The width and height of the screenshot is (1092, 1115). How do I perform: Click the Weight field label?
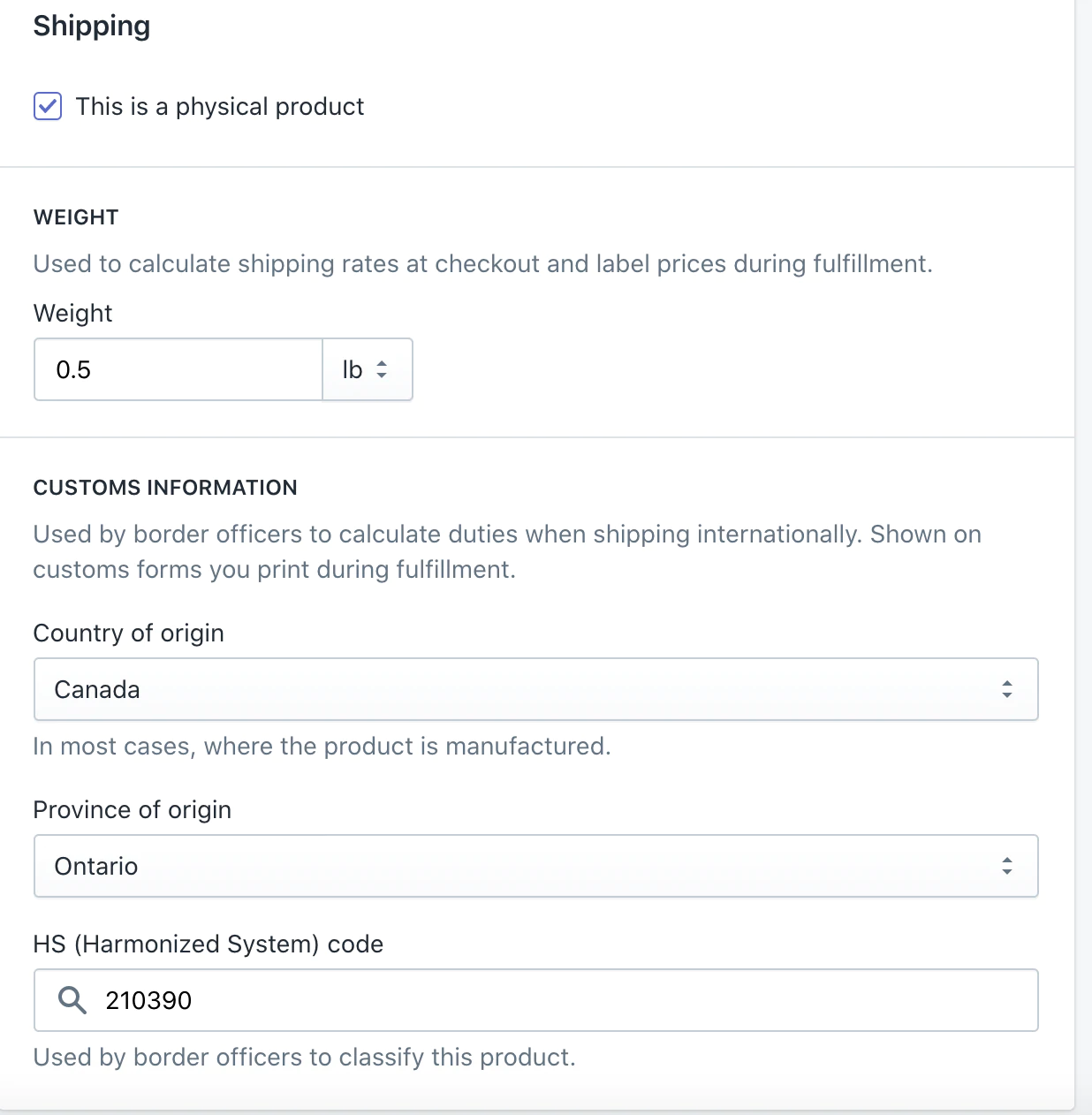click(x=72, y=313)
